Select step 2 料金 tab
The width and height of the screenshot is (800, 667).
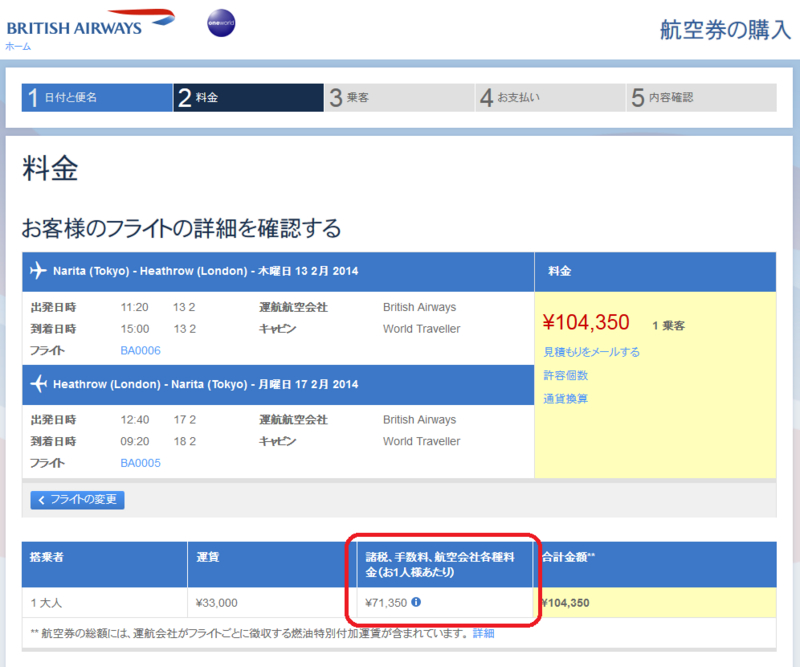tap(248, 97)
